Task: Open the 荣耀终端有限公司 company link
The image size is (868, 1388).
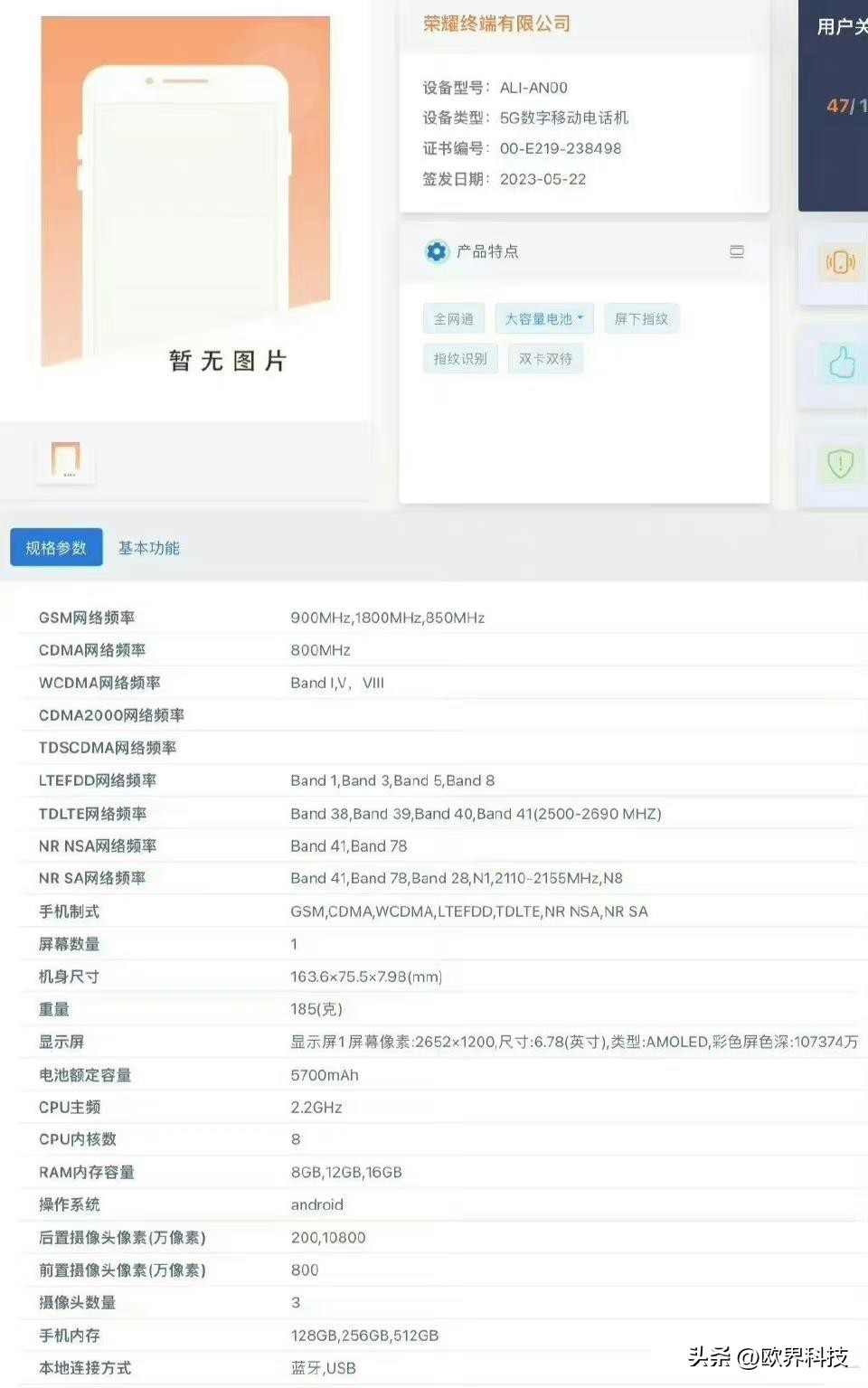Action: click(x=495, y=24)
